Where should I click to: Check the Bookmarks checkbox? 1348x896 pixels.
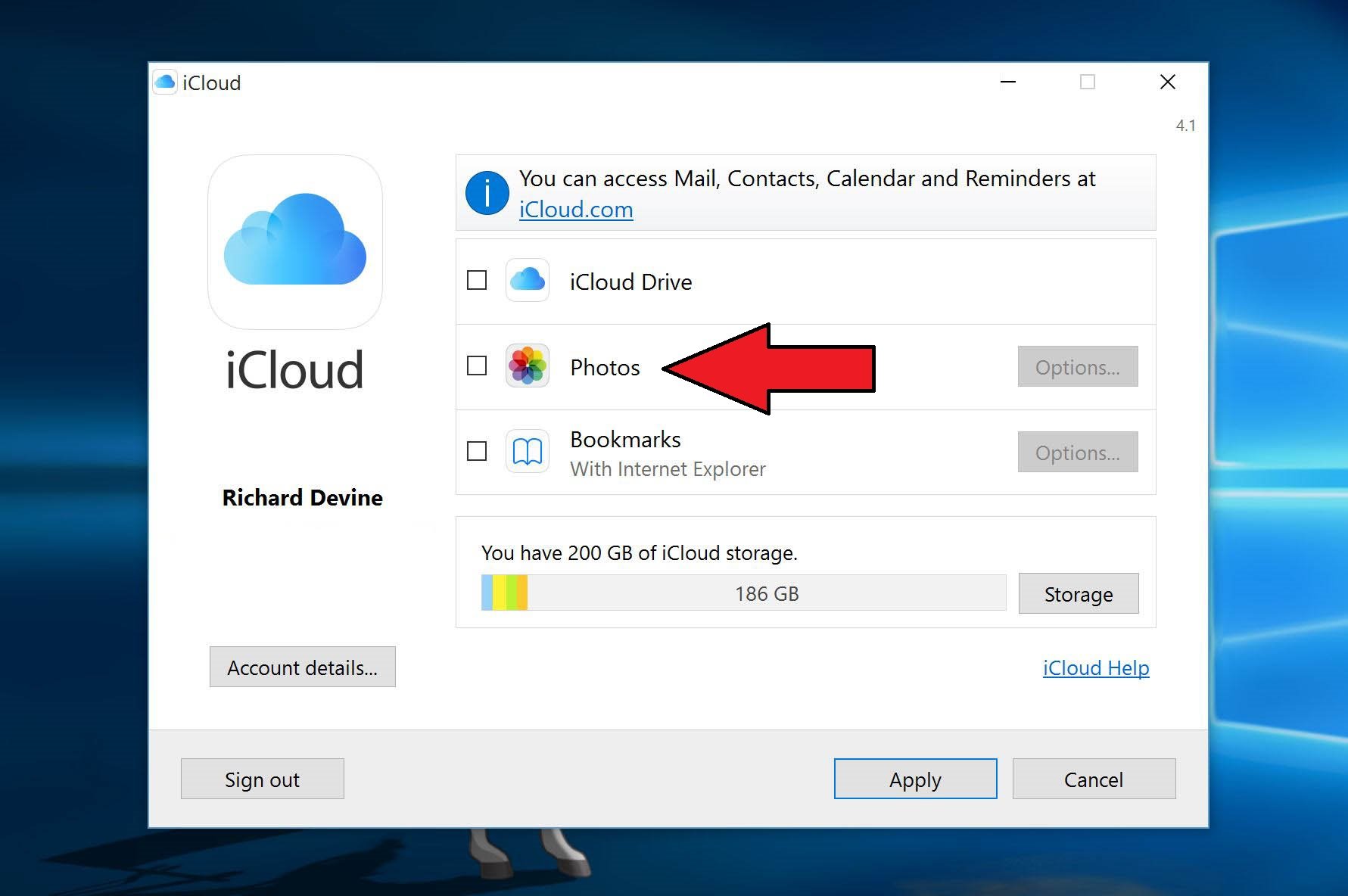click(x=477, y=451)
